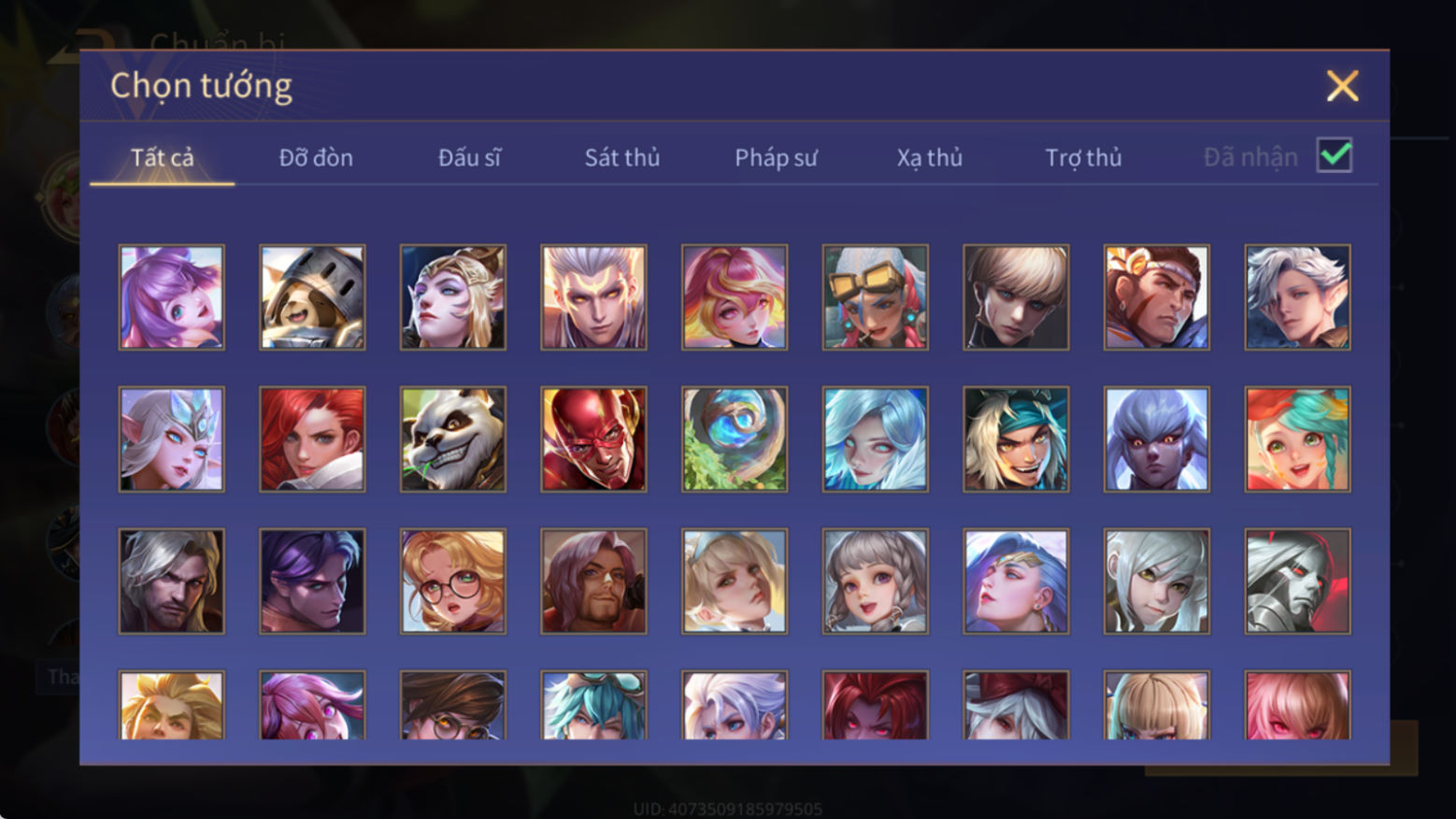Image resolution: width=1456 pixels, height=819 pixels.
Task: Select the sloth in knight helmet portrait
Action: [312, 297]
